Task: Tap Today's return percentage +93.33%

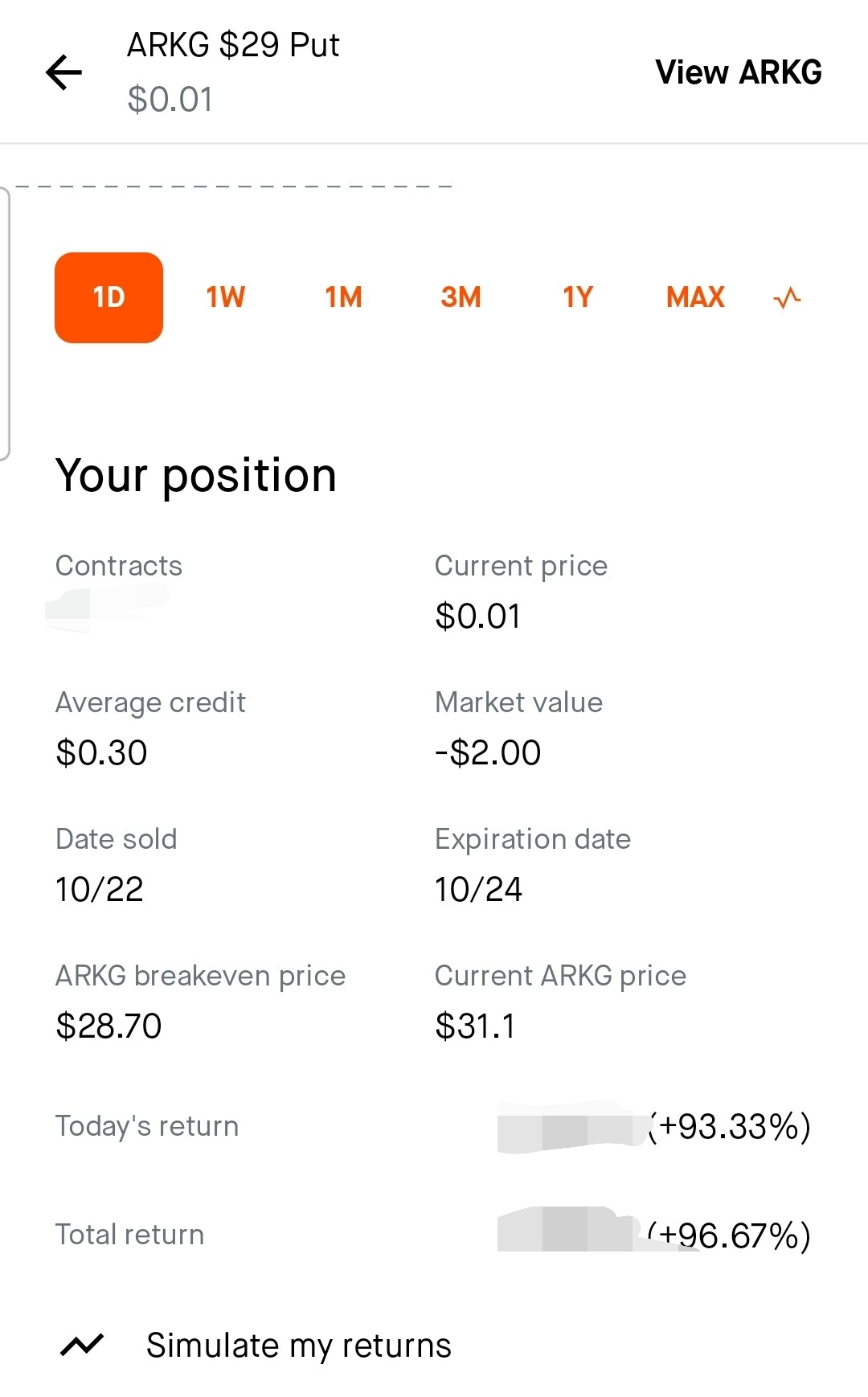Action: tap(730, 1127)
